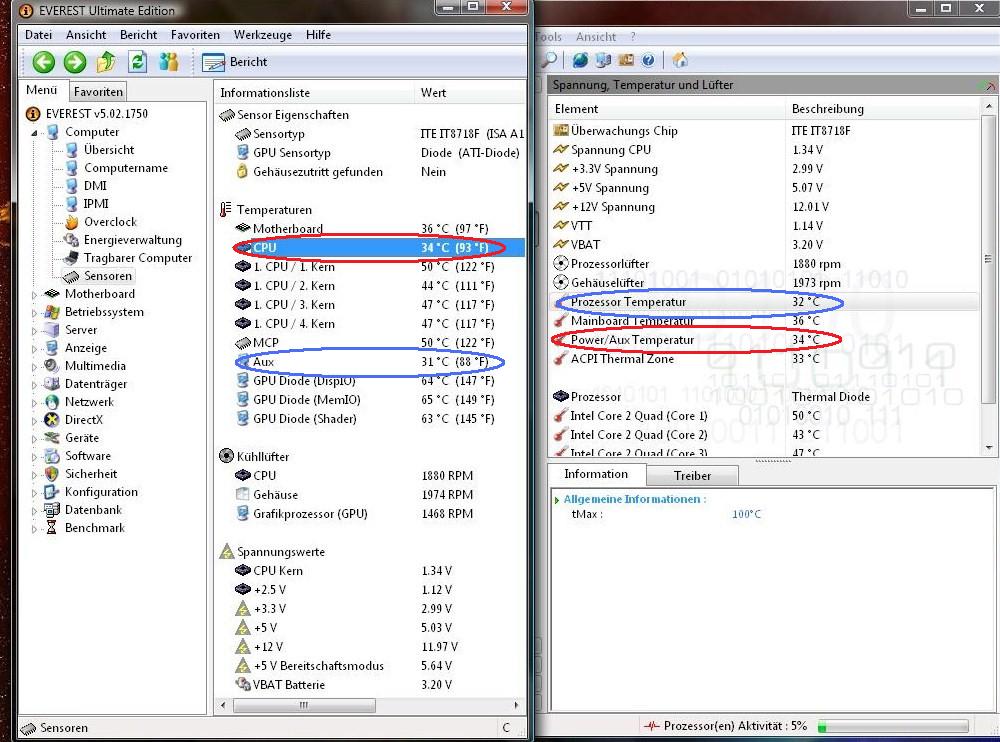Click the users icon in EVEREST toolbar

click(168, 62)
